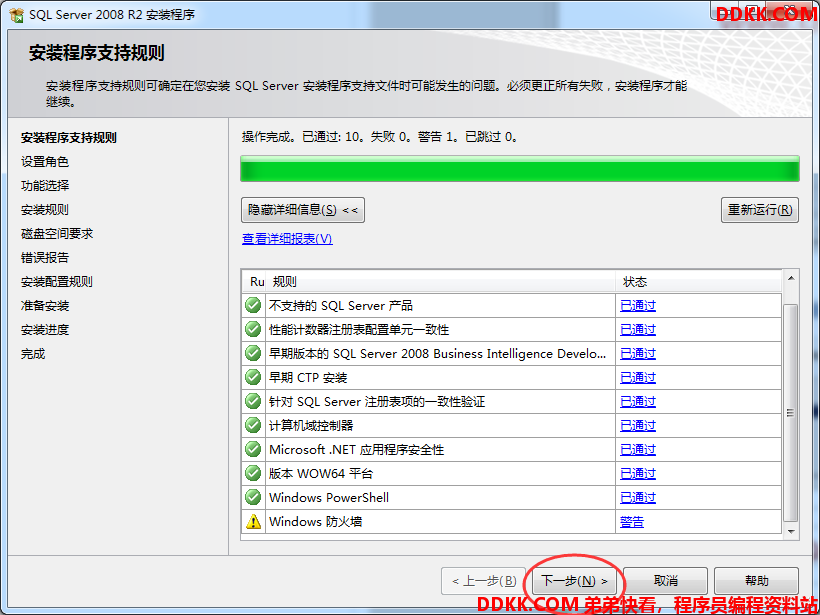Select 错误报告 in the left step list
The height and width of the screenshot is (615, 820).
tap(44, 258)
